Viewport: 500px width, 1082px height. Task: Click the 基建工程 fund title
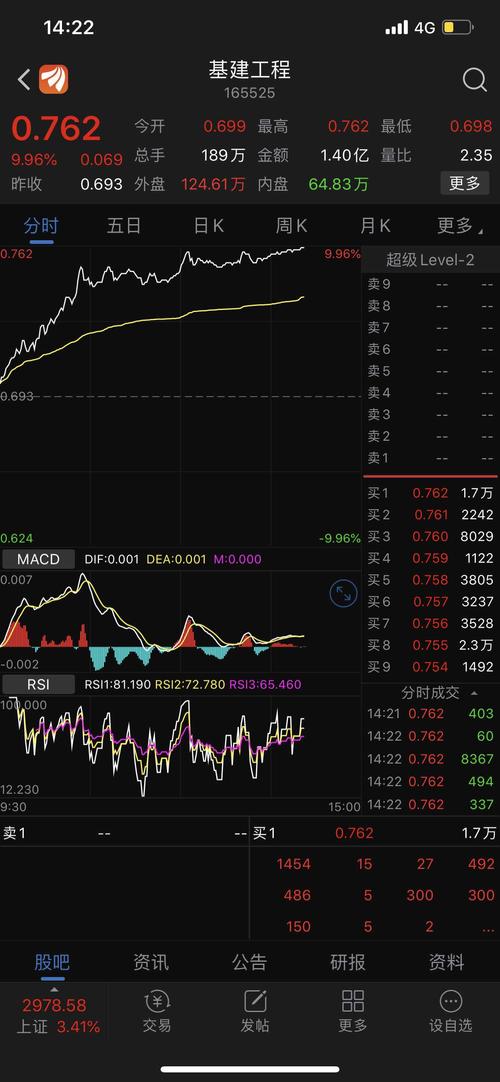point(250,70)
